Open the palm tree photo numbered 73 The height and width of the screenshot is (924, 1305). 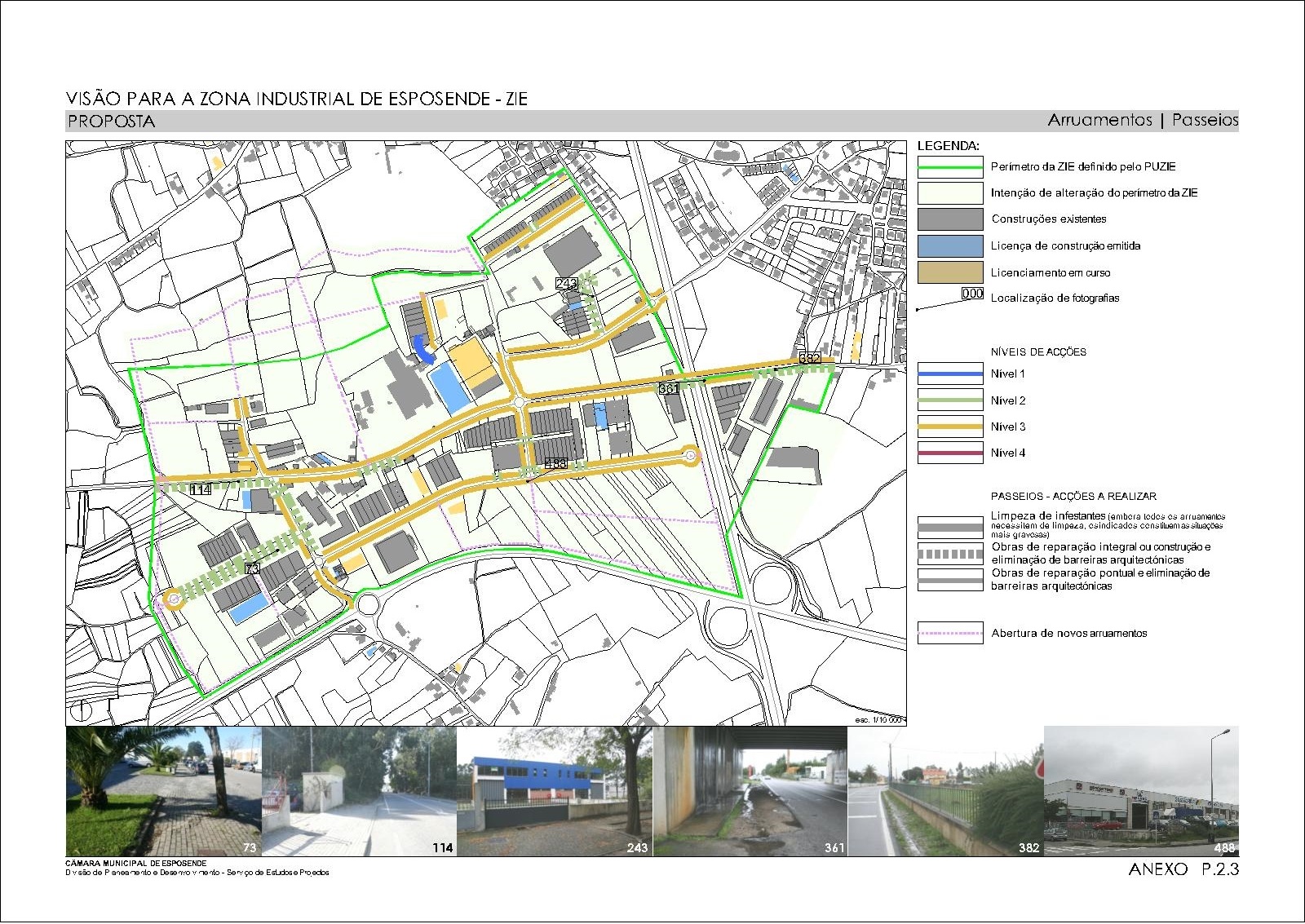[163, 791]
